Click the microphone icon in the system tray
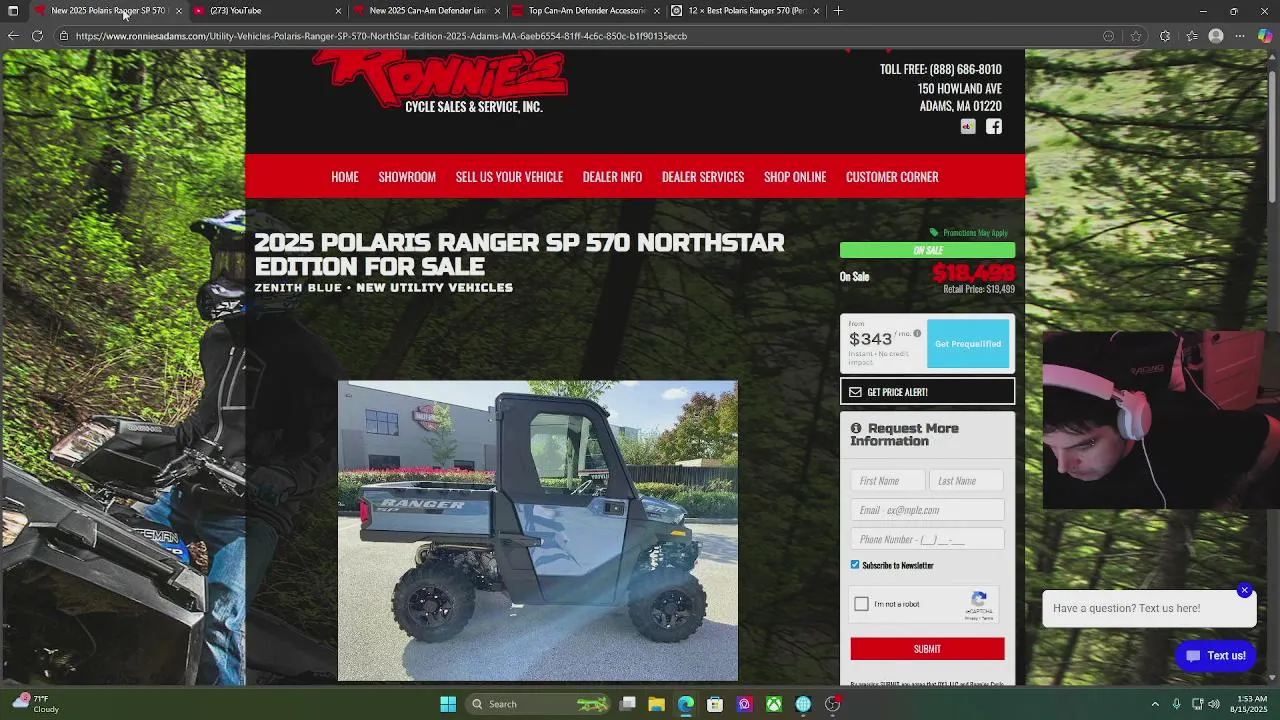Image resolution: width=1280 pixels, height=720 pixels. tap(1176, 704)
